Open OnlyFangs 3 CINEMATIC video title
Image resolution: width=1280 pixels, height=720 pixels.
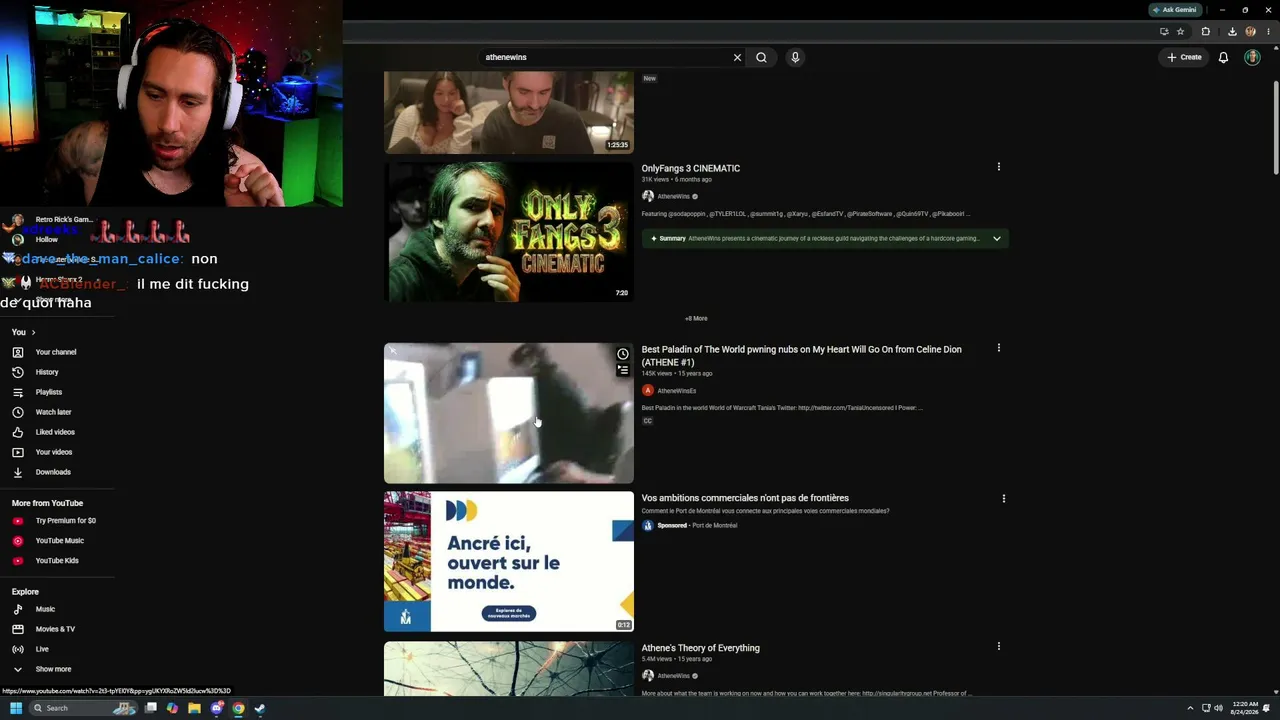click(x=691, y=168)
